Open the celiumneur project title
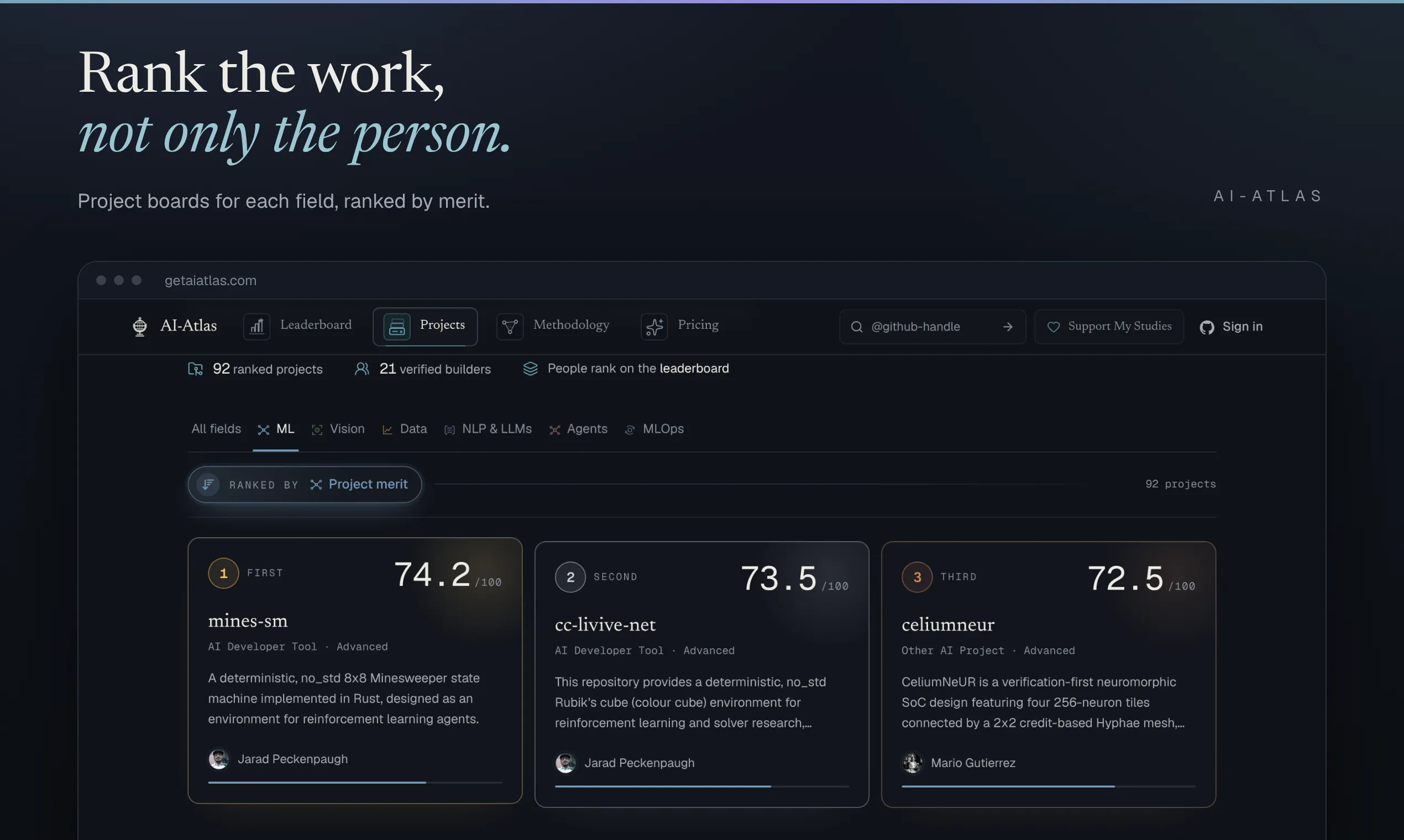Viewport: 1404px width, 840px height. pyautogui.click(x=947, y=624)
